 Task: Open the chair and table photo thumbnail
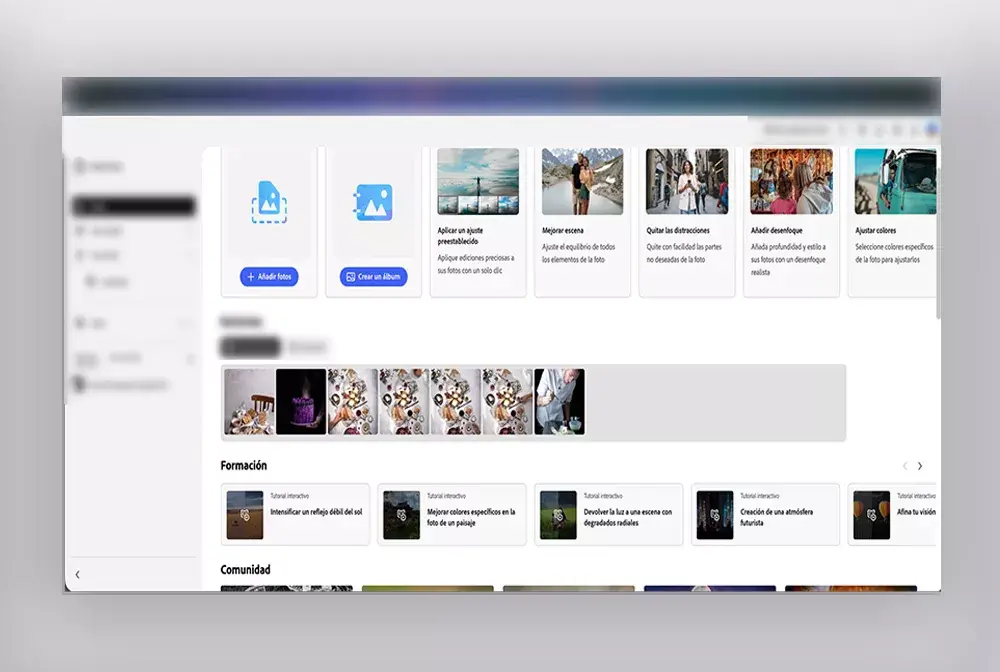(249, 401)
